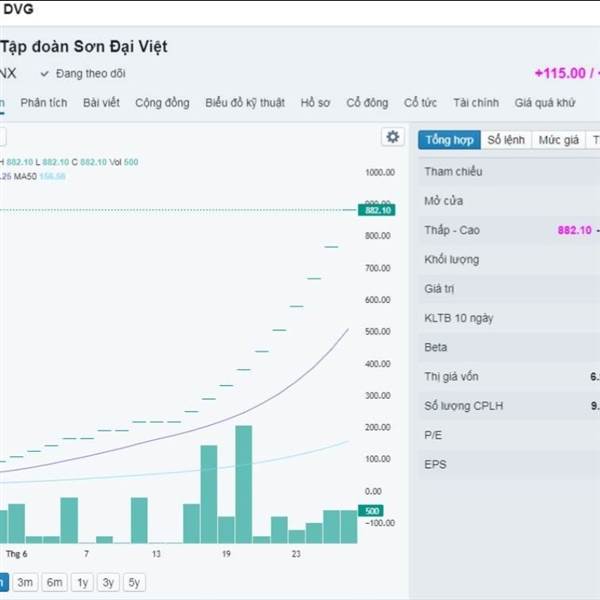
Task: Select the 'Tổng hợp' panel tab
Action: 449,140
